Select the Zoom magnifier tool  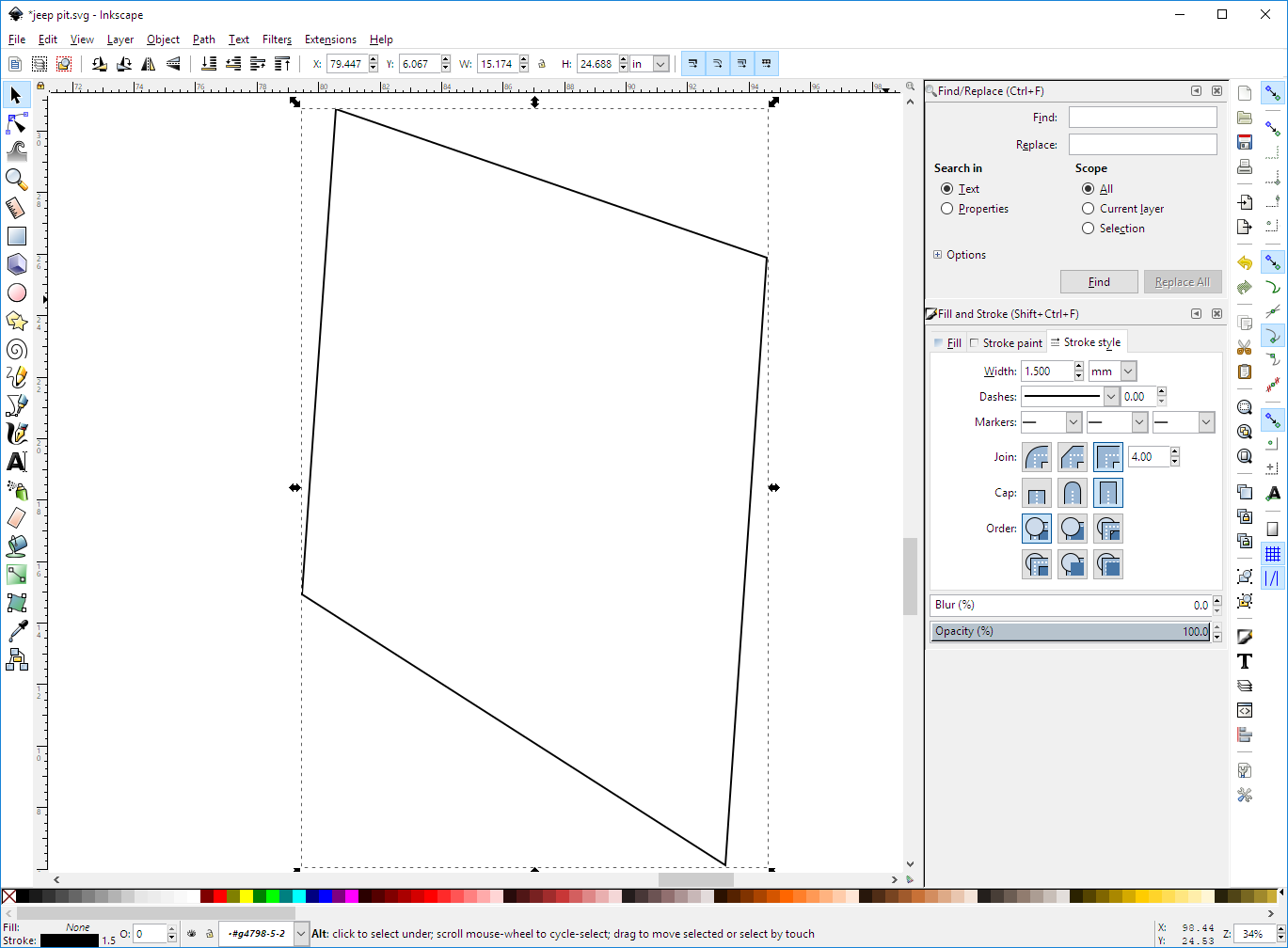coord(16,179)
